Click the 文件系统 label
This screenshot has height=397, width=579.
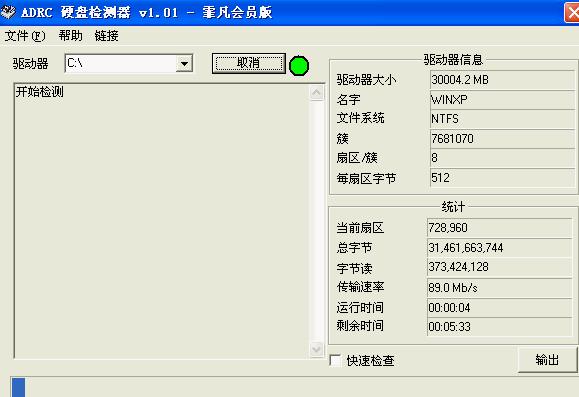[360, 118]
